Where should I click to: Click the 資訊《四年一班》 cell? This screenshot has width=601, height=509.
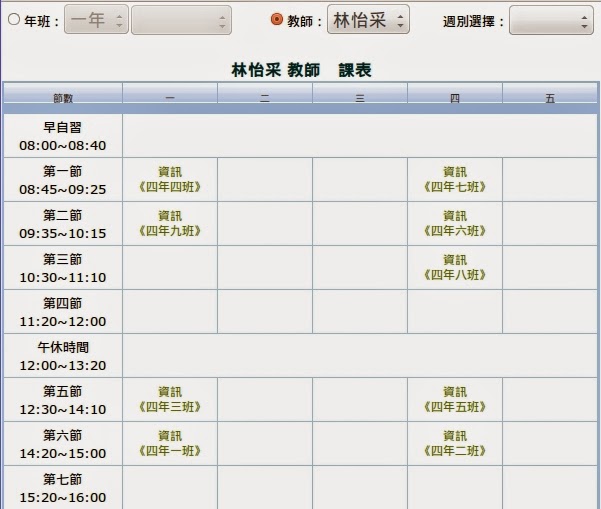point(170,444)
